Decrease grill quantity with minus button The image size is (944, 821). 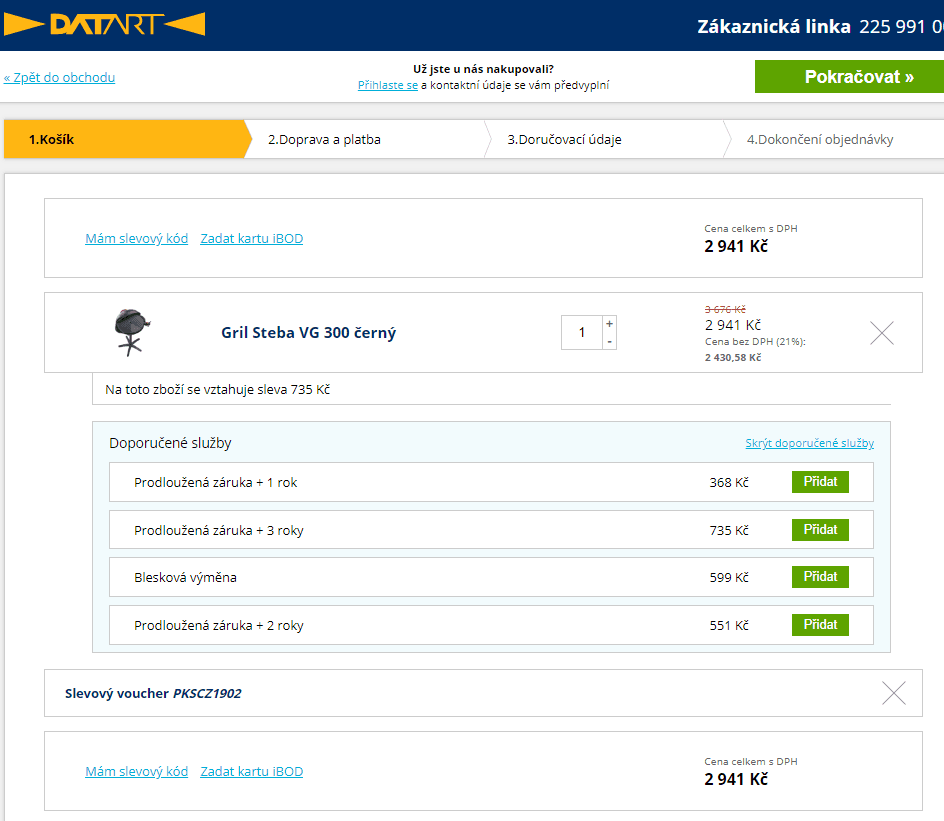(609, 341)
